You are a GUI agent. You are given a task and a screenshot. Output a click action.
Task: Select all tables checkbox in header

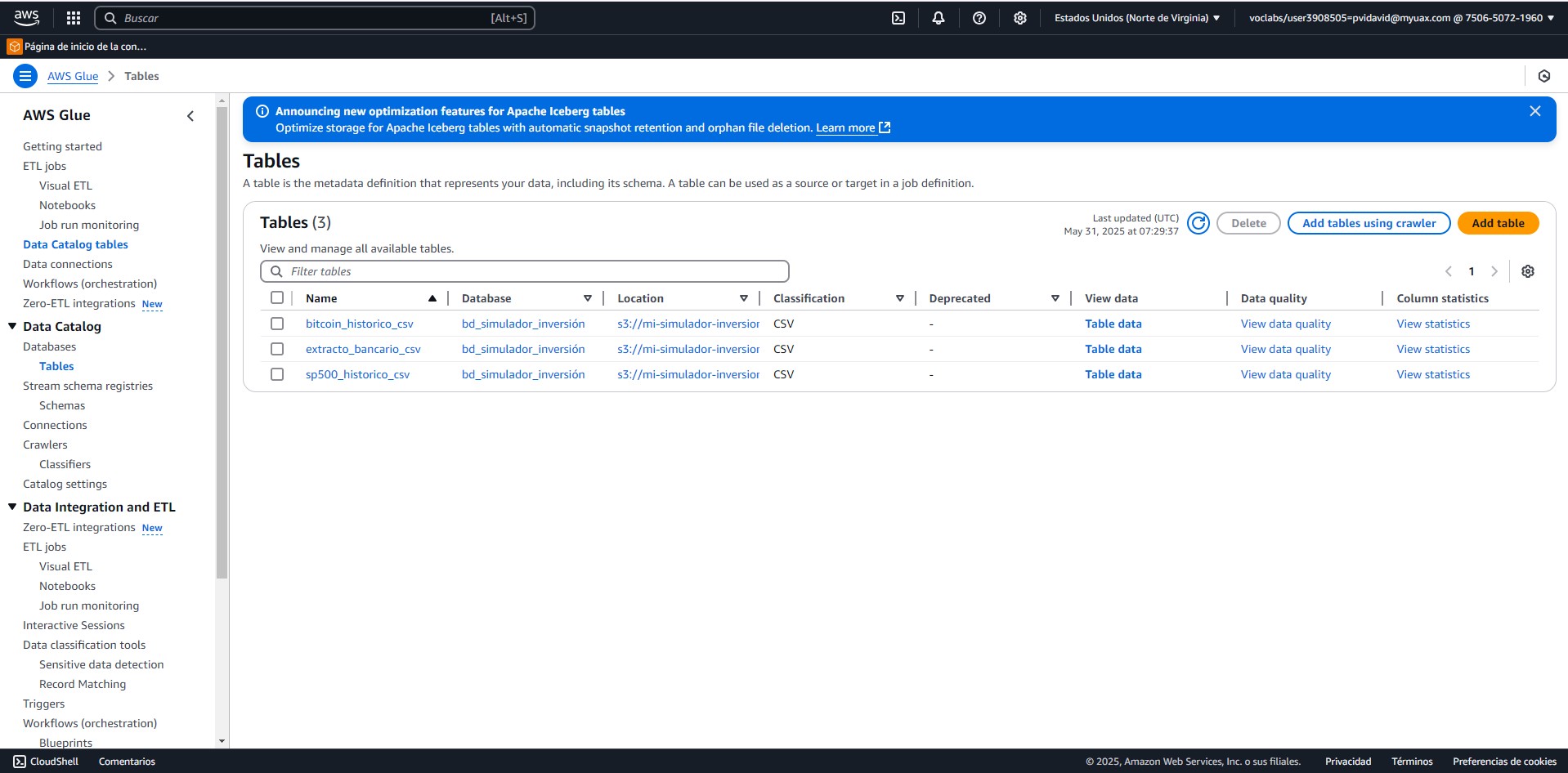(277, 298)
